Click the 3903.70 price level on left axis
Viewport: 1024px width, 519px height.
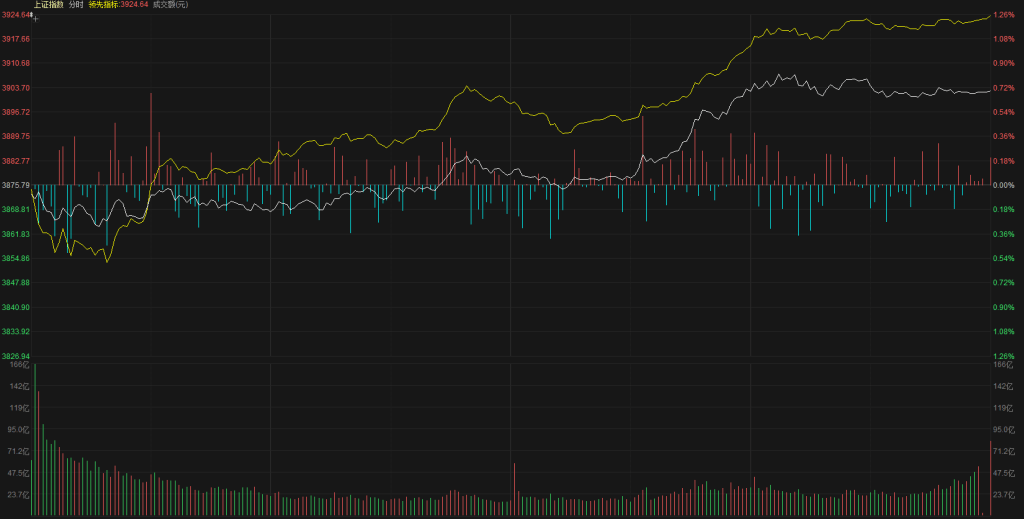click(x=16, y=88)
